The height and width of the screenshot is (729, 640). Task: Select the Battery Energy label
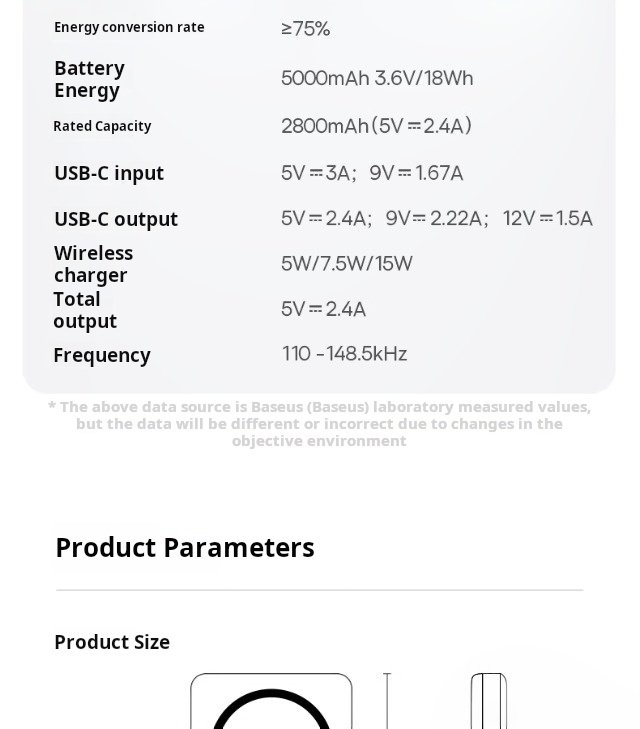coord(89,79)
